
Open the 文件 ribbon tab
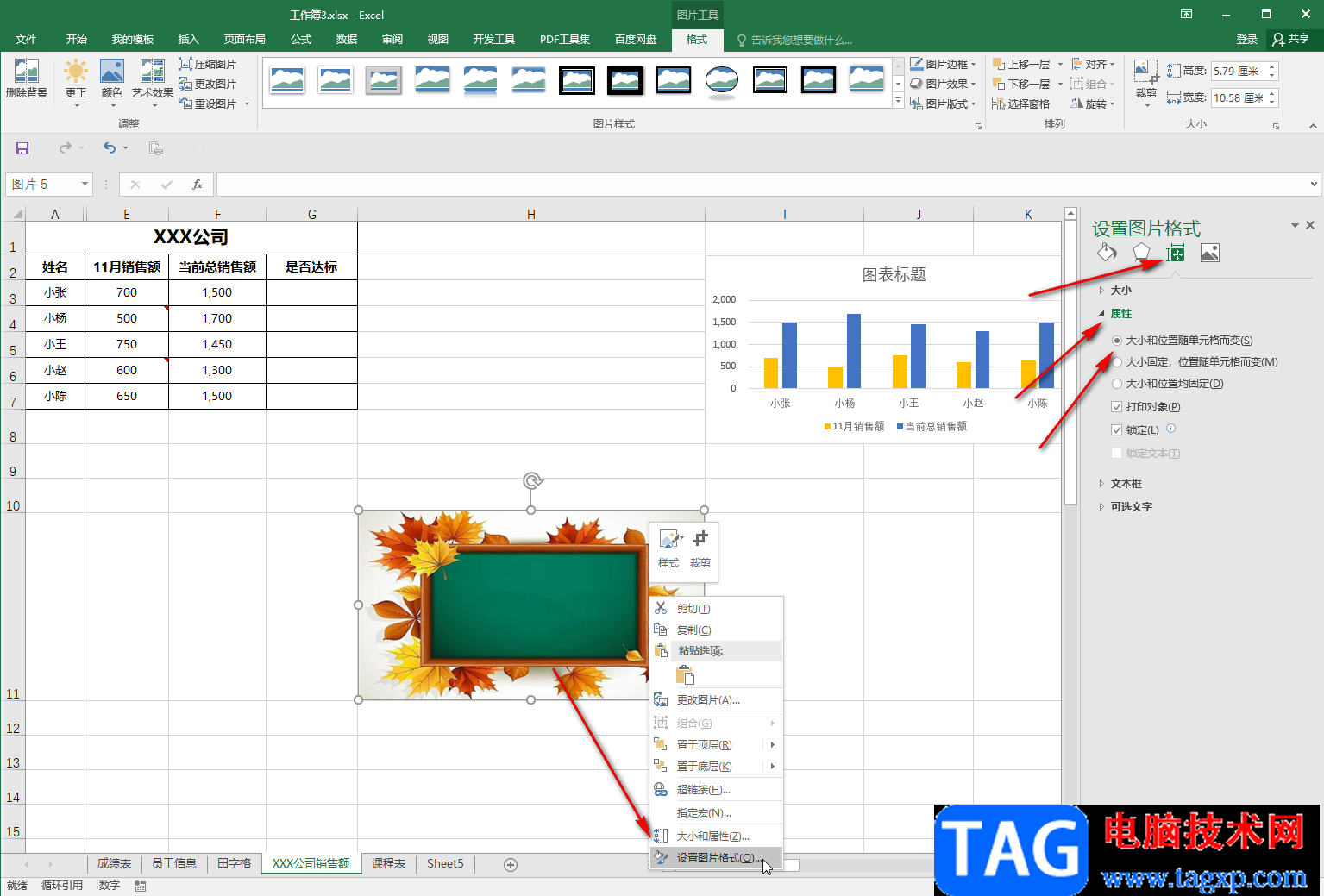tap(26, 40)
